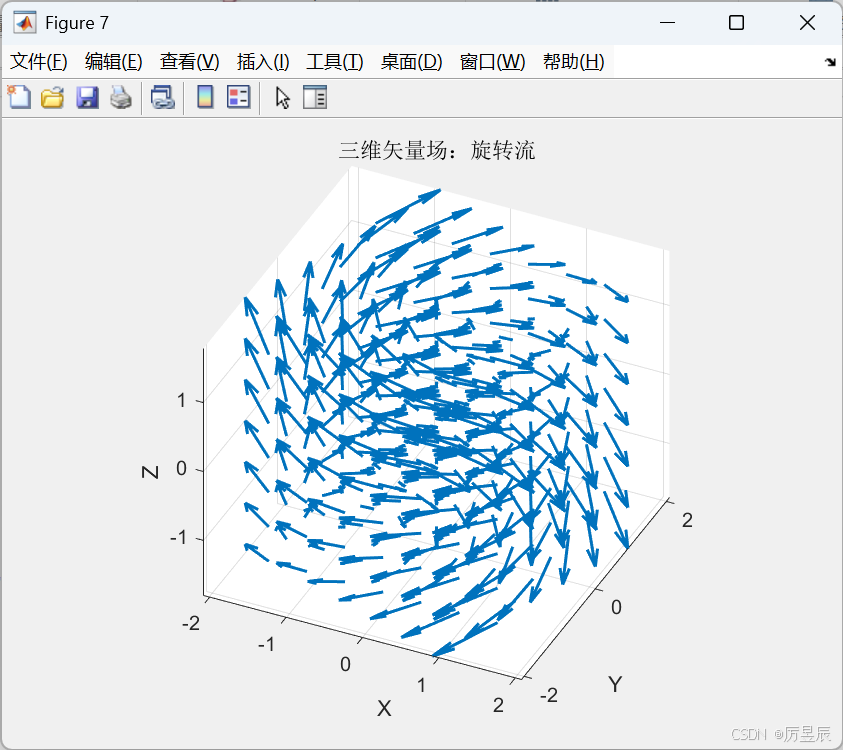This screenshot has width=843, height=750.
Task: Click the Z axis label
Action: pos(150,472)
